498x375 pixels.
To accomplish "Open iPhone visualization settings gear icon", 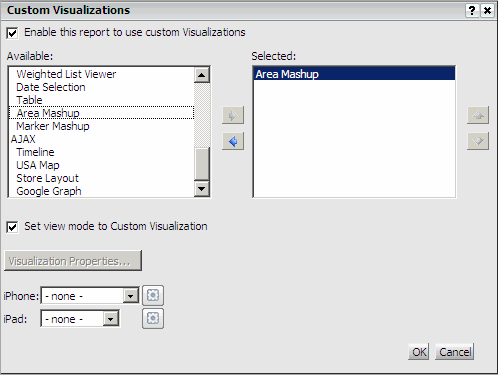I will 153,295.
